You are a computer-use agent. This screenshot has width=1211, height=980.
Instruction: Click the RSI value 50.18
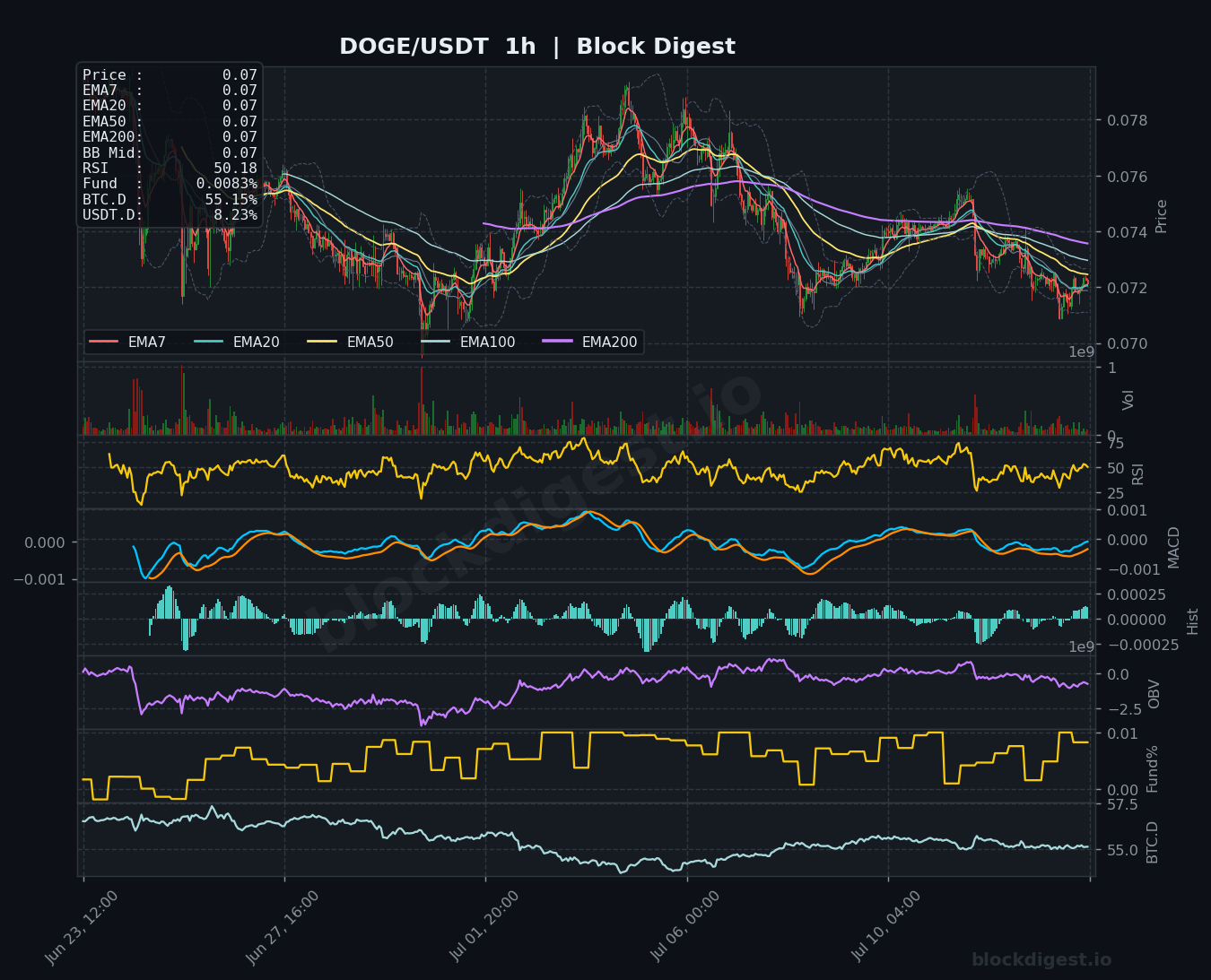235,169
